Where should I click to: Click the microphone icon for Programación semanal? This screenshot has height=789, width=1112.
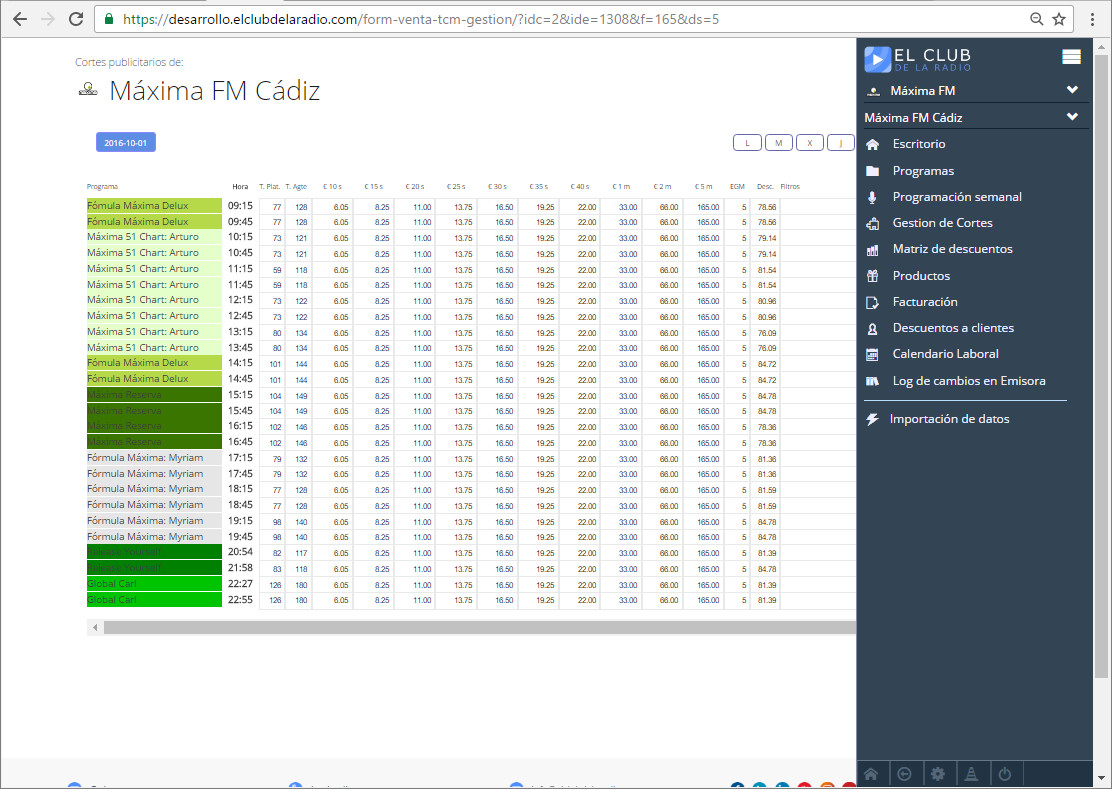click(x=872, y=197)
